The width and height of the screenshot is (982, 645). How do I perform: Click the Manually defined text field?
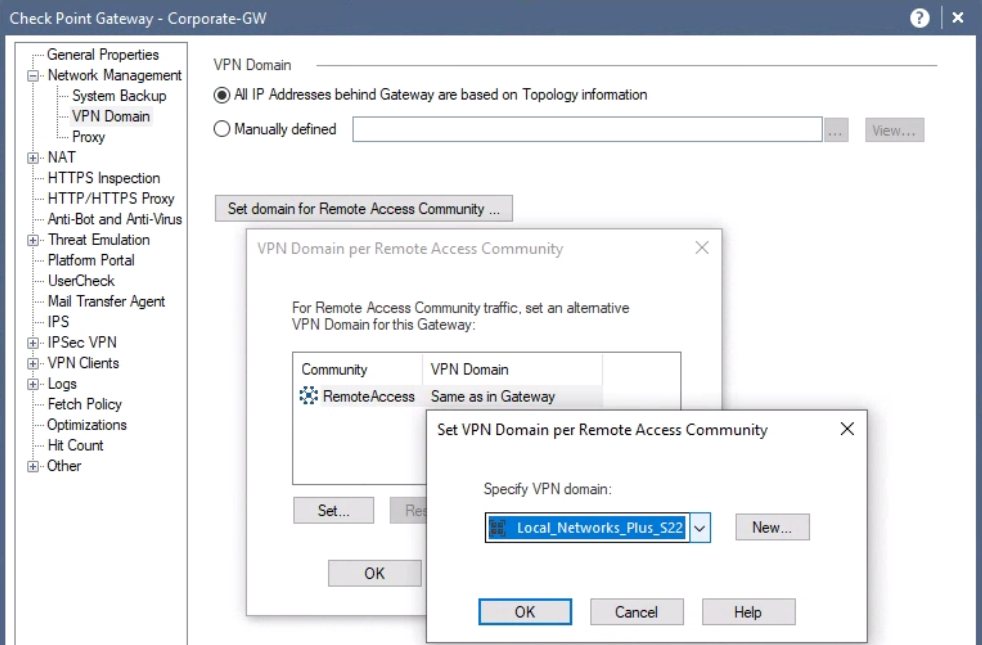click(x=587, y=130)
